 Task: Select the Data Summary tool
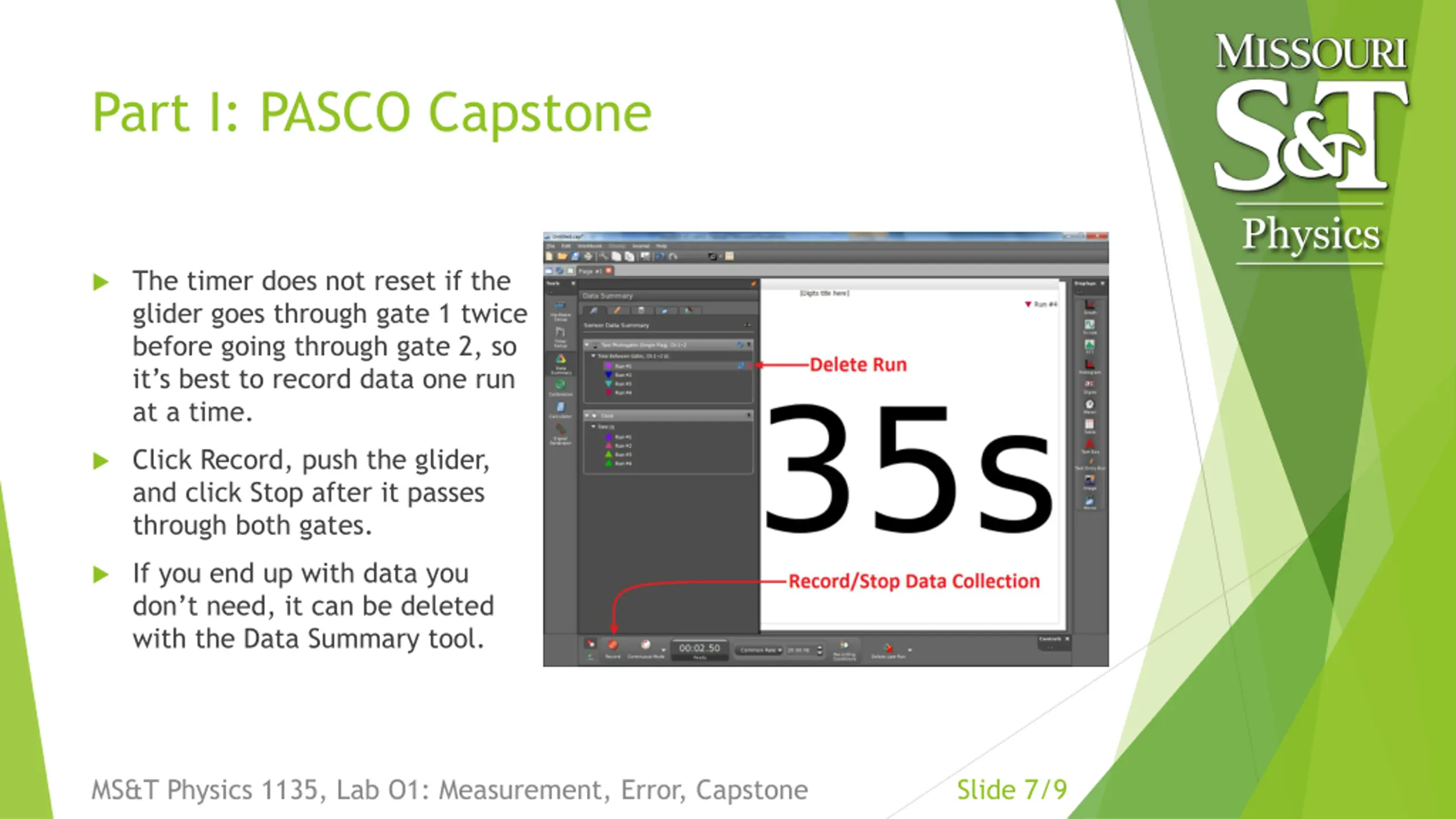(x=561, y=361)
